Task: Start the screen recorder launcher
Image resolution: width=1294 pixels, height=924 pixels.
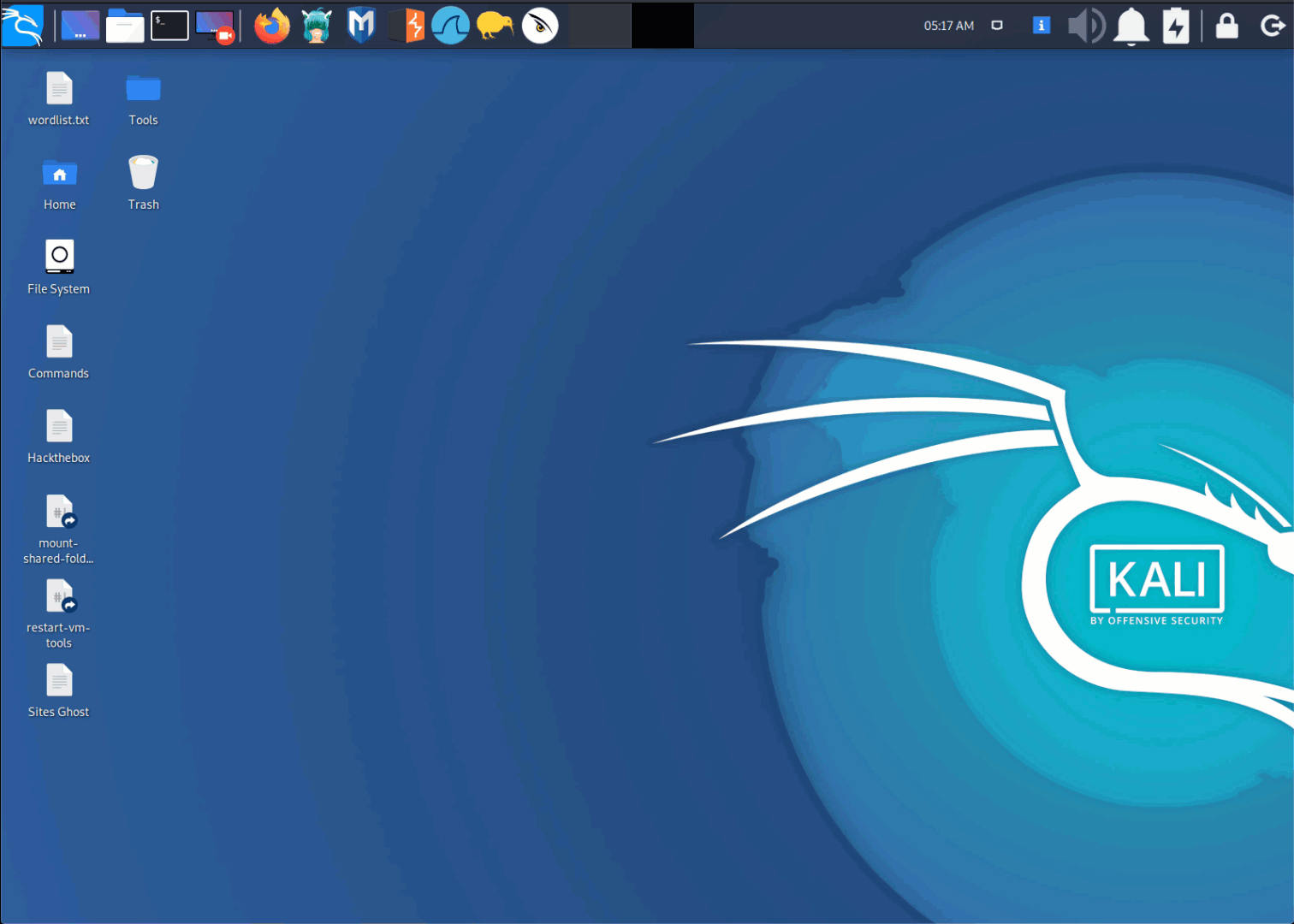Action: 215,26
